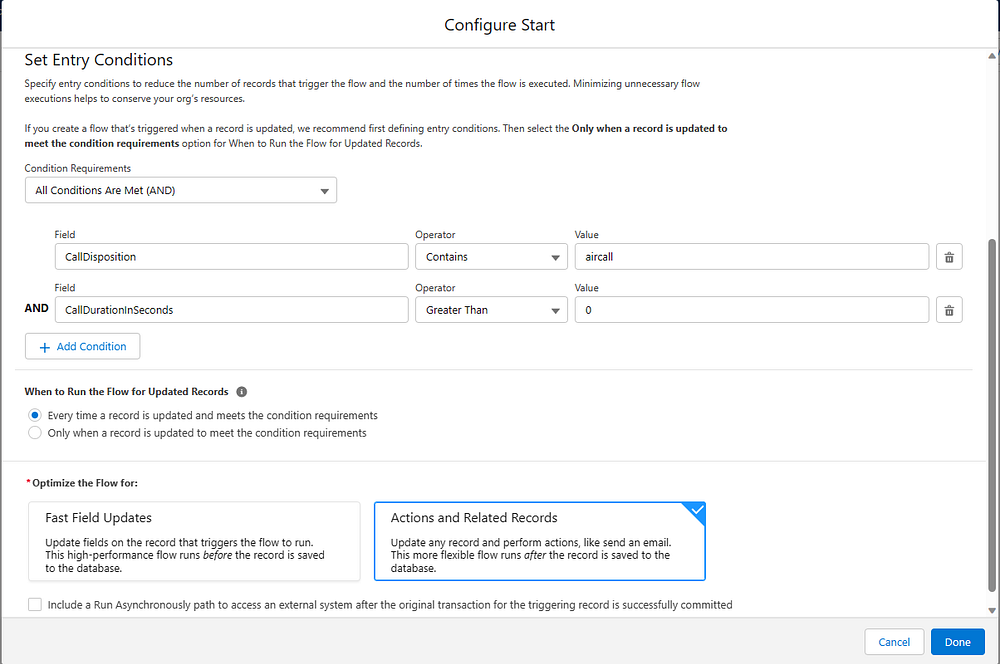
Task: Choose Actions and Related Records card
Action: (539, 541)
